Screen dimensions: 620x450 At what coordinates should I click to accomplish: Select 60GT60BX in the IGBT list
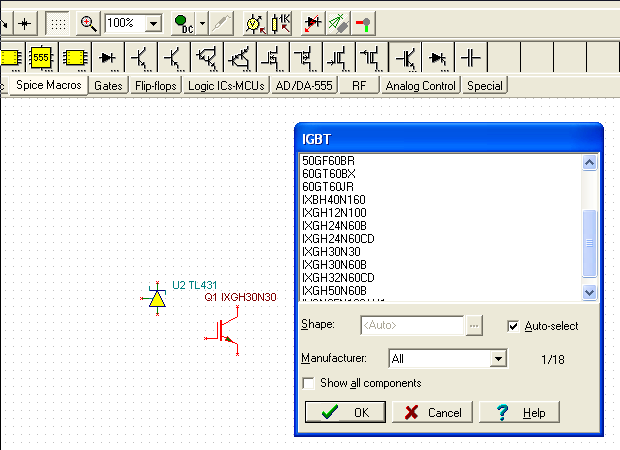(440, 174)
